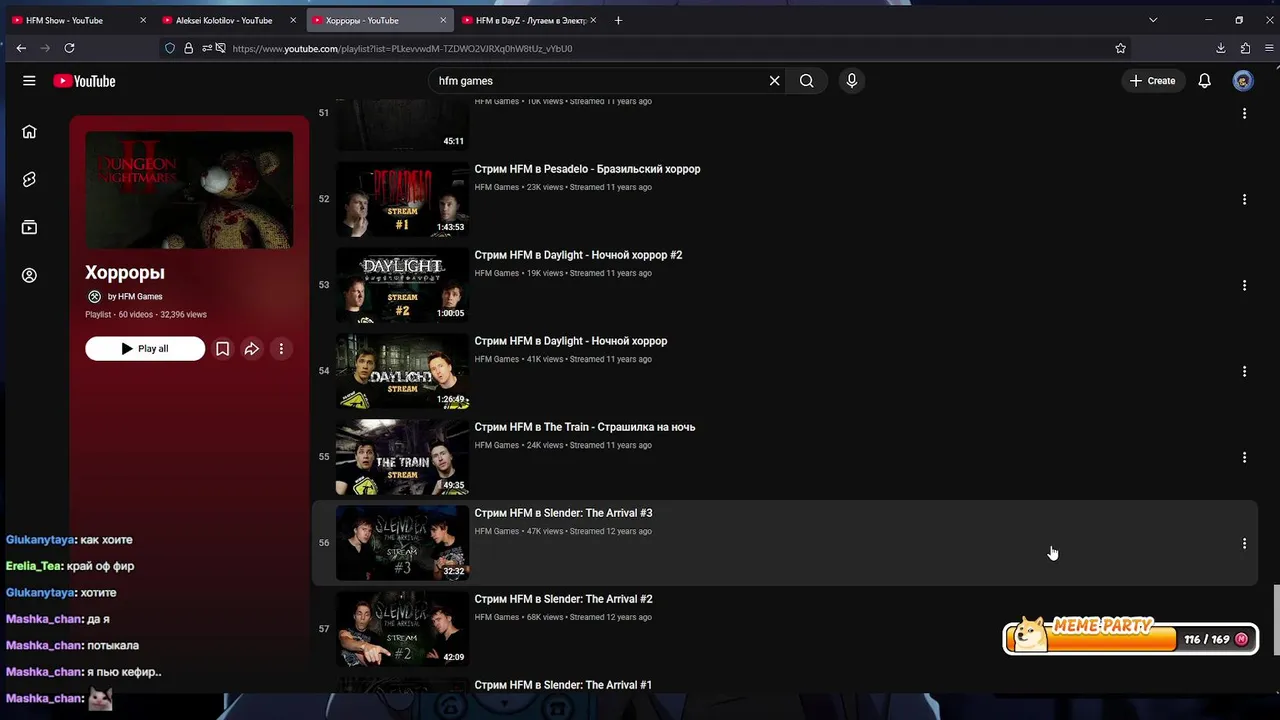The image size is (1280, 720).
Task: Open the browser application menu
Action: 1269,48
